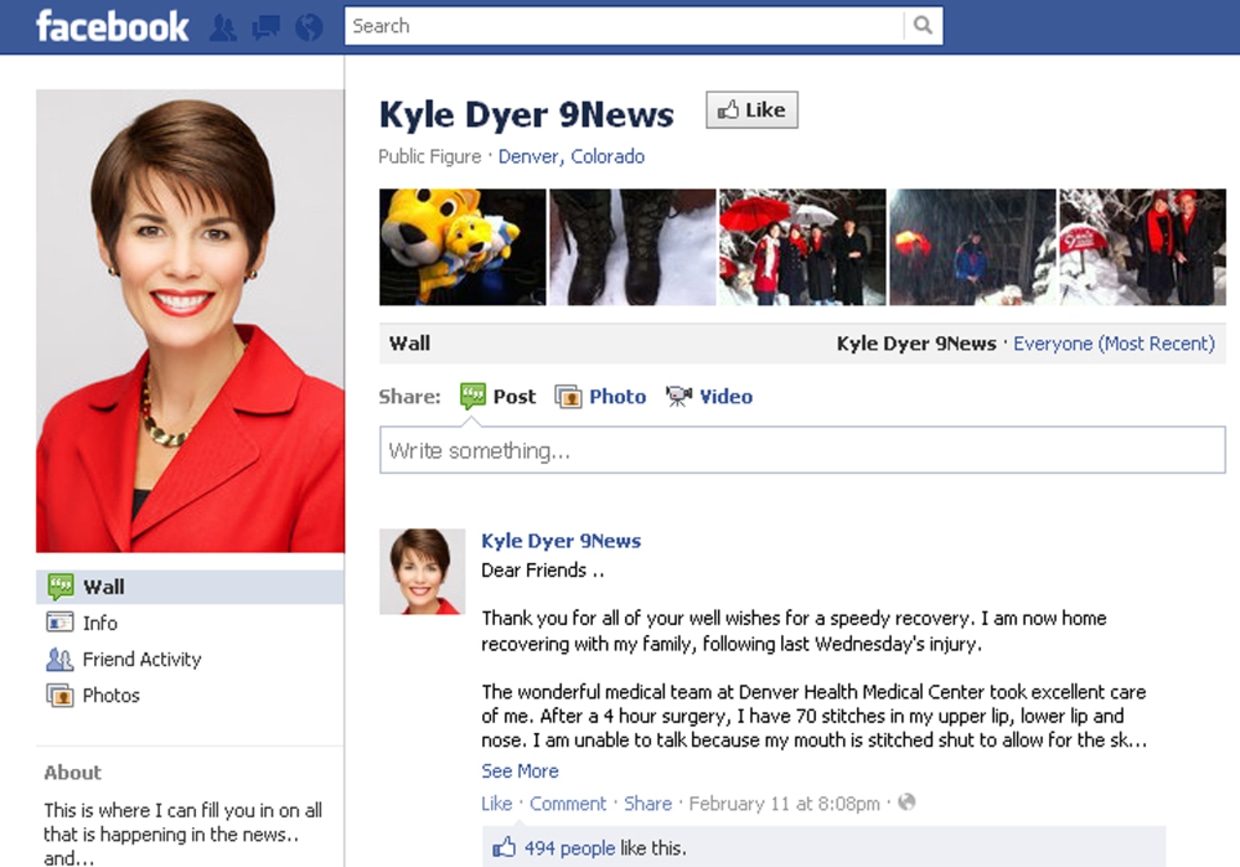Click the search magnifier button
Viewport: 1240px width, 867px height.
point(922,26)
